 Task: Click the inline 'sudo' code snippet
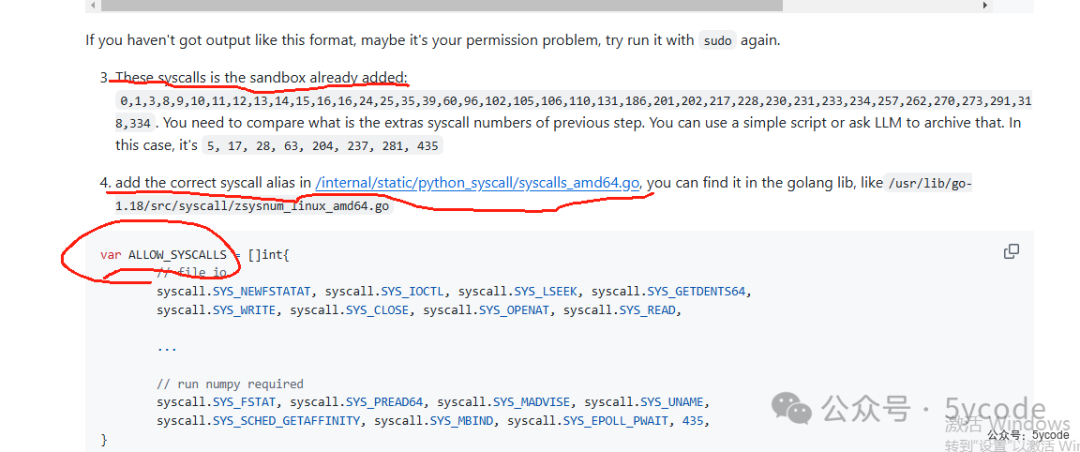click(718, 40)
